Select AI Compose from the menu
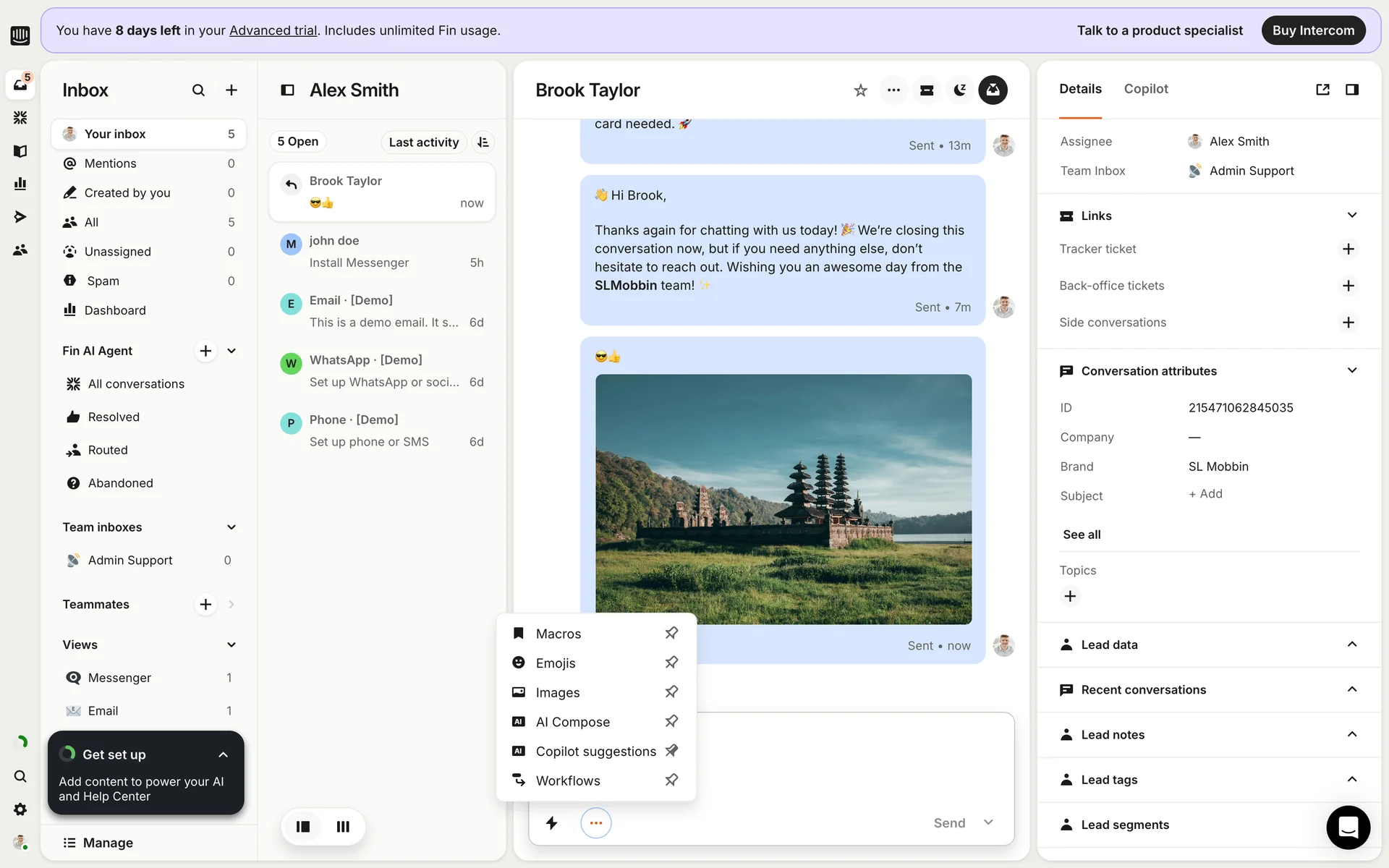The image size is (1389, 868). (x=572, y=722)
